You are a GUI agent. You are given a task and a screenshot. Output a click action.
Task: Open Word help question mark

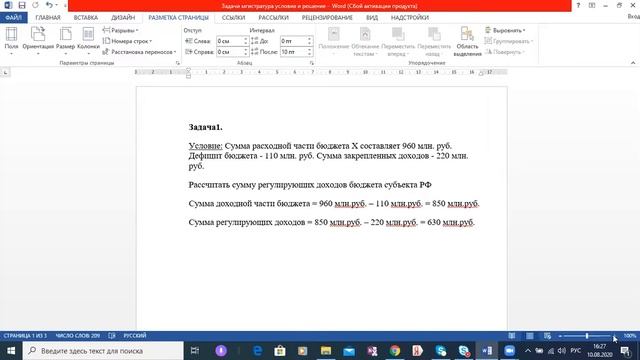point(578,5)
